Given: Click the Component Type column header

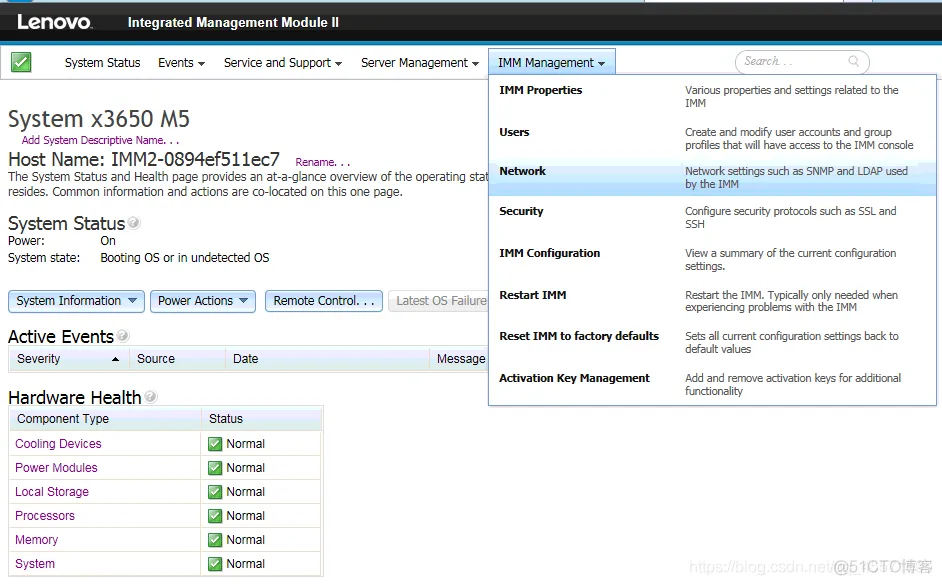Looking at the screenshot, I should [x=105, y=419].
